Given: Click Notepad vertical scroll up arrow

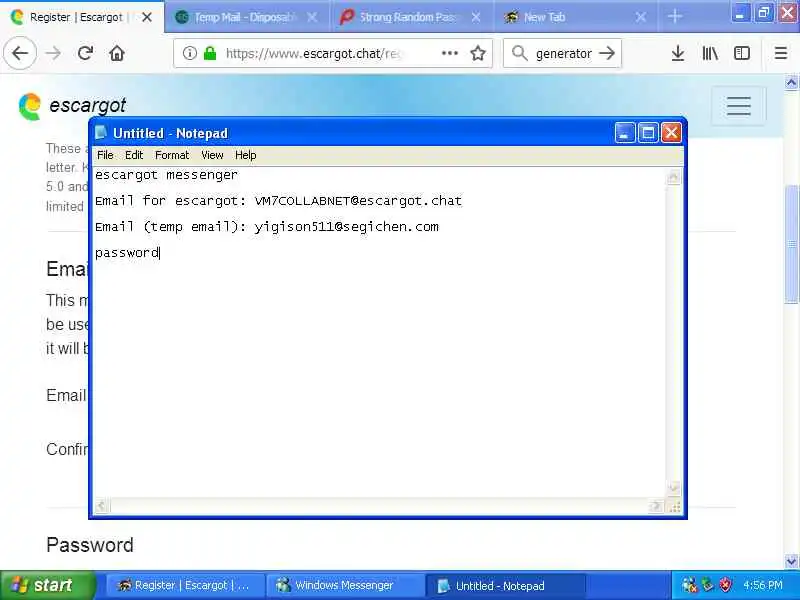Looking at the screenshot, I should click(673, 177).
